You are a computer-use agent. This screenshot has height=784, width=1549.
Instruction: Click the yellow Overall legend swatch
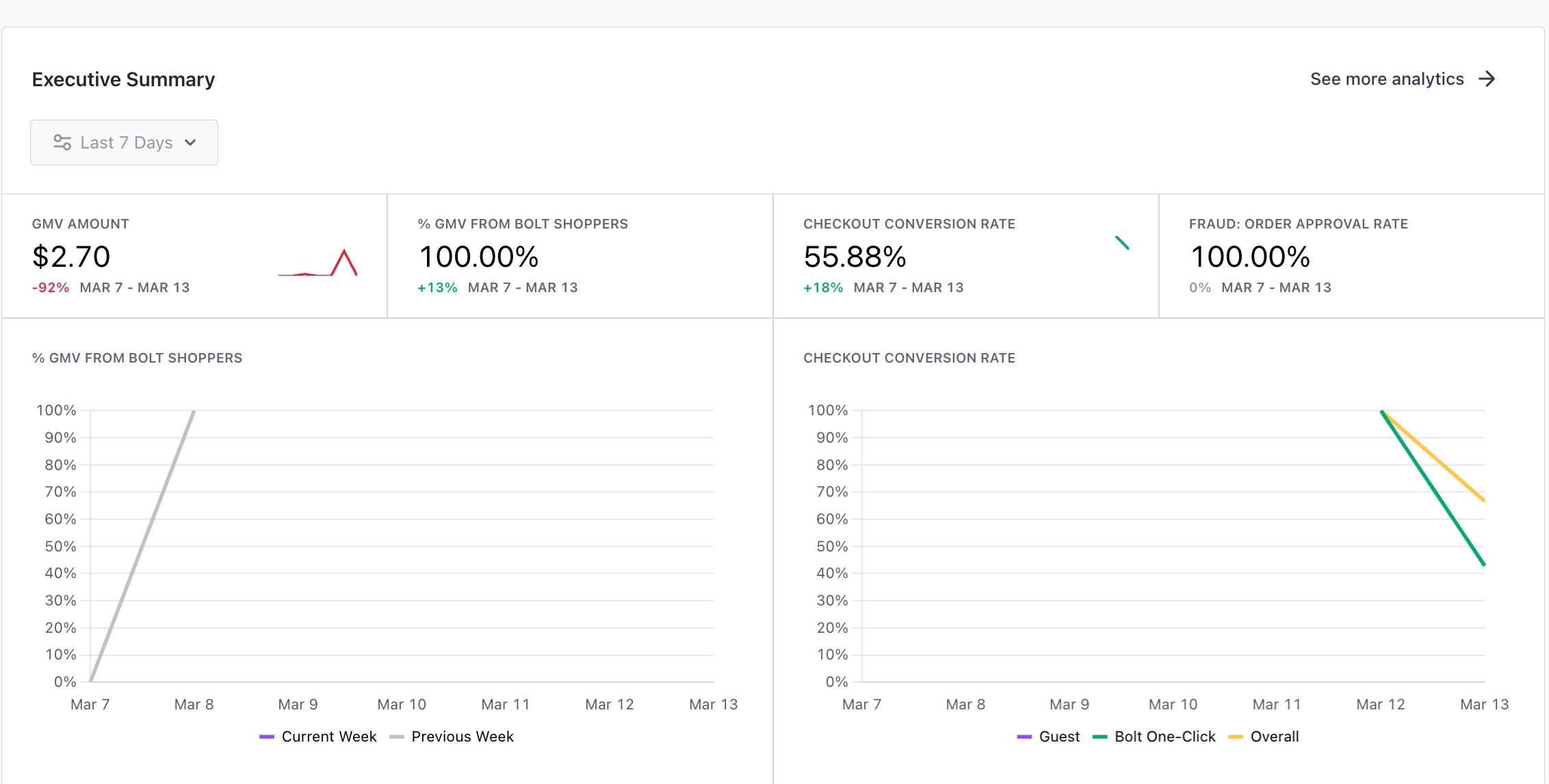(1236, 737)
